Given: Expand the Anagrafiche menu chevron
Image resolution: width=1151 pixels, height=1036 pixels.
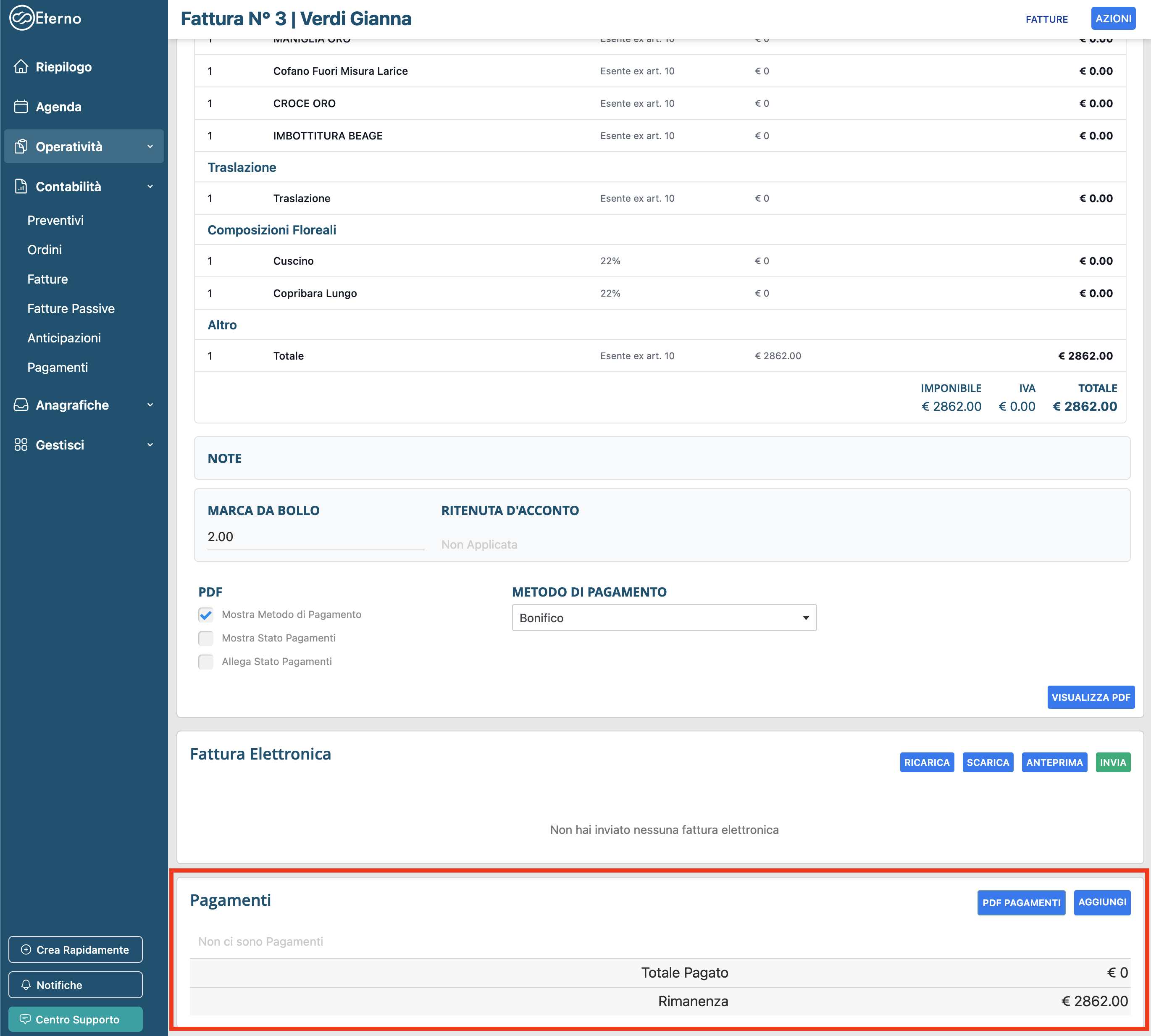Looking at the screenshot, I should tap(150, 405).
